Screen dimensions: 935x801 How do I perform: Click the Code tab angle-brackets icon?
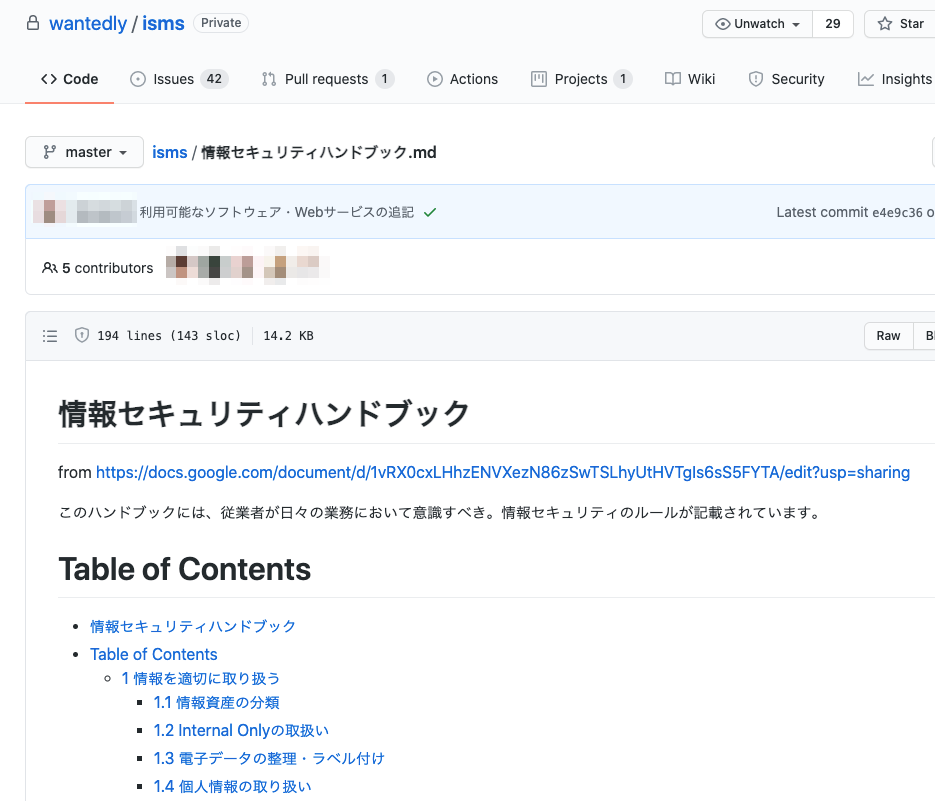(49, 79)
